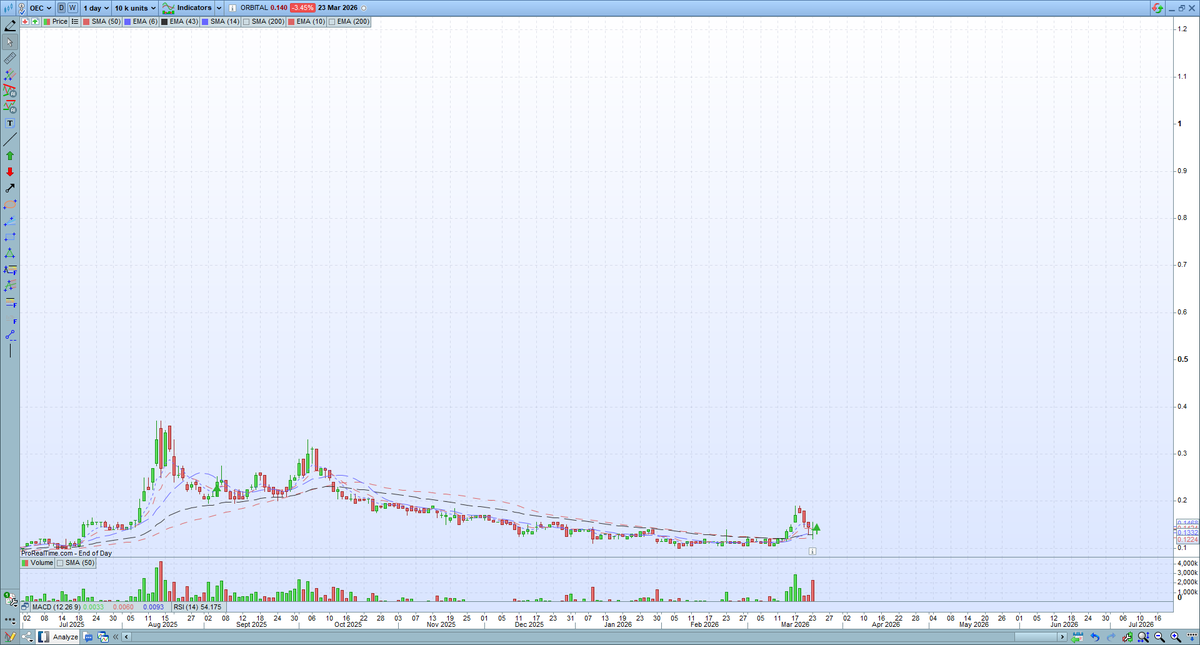Enable the EMA (200) indicator
Viewport: 1200px width, 645px height.
point(348,21)
